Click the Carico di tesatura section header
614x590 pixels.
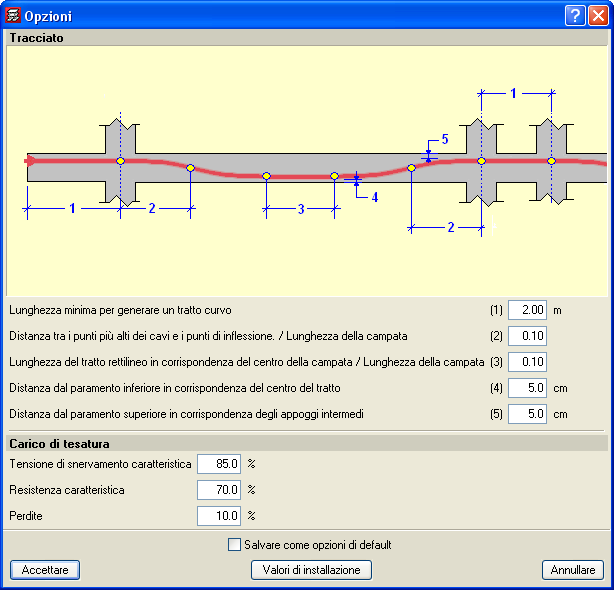click(x=307, y=444)
